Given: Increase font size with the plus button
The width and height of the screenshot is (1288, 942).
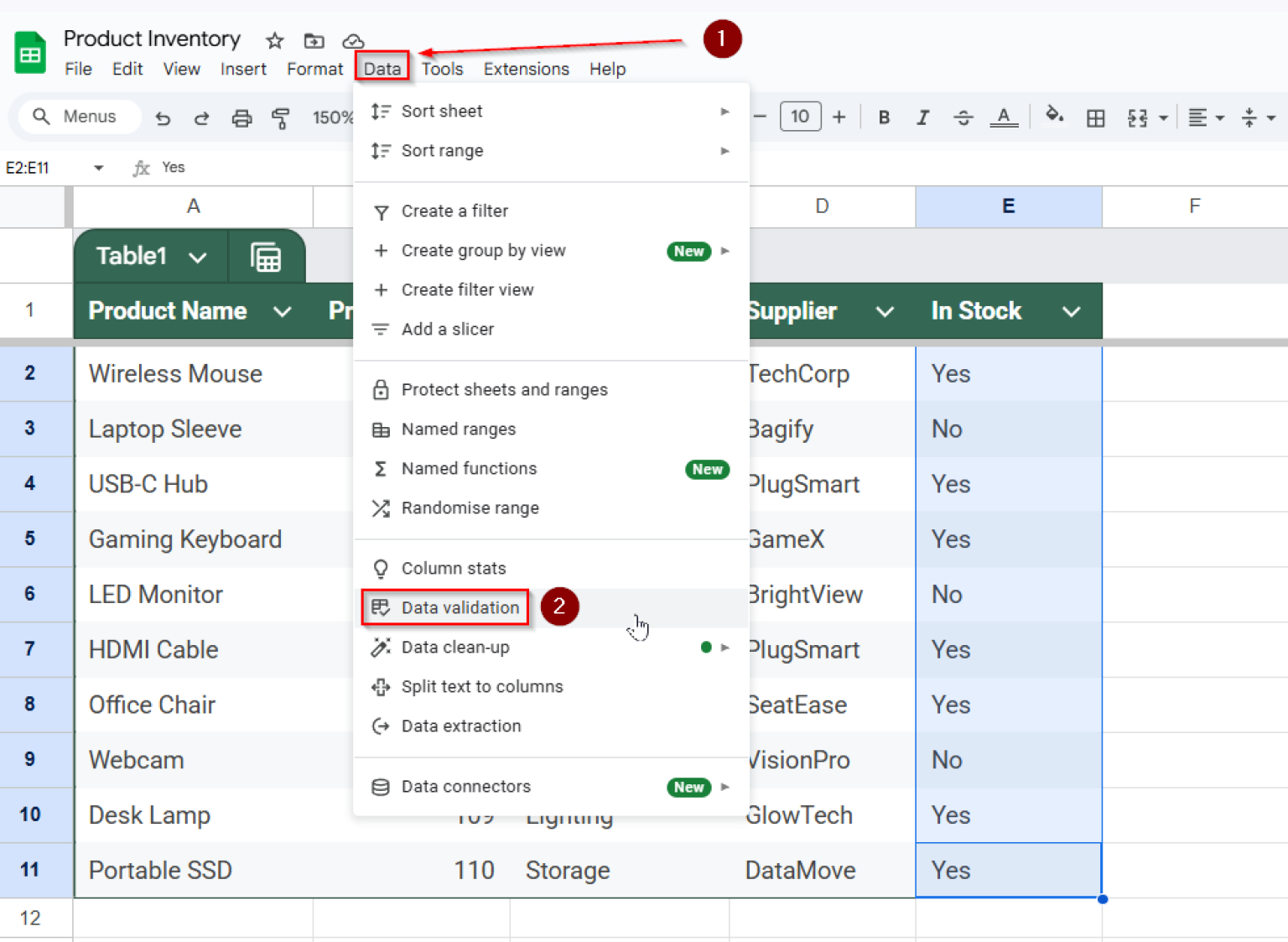Looking at the screenshot, I should coord(839,117).
